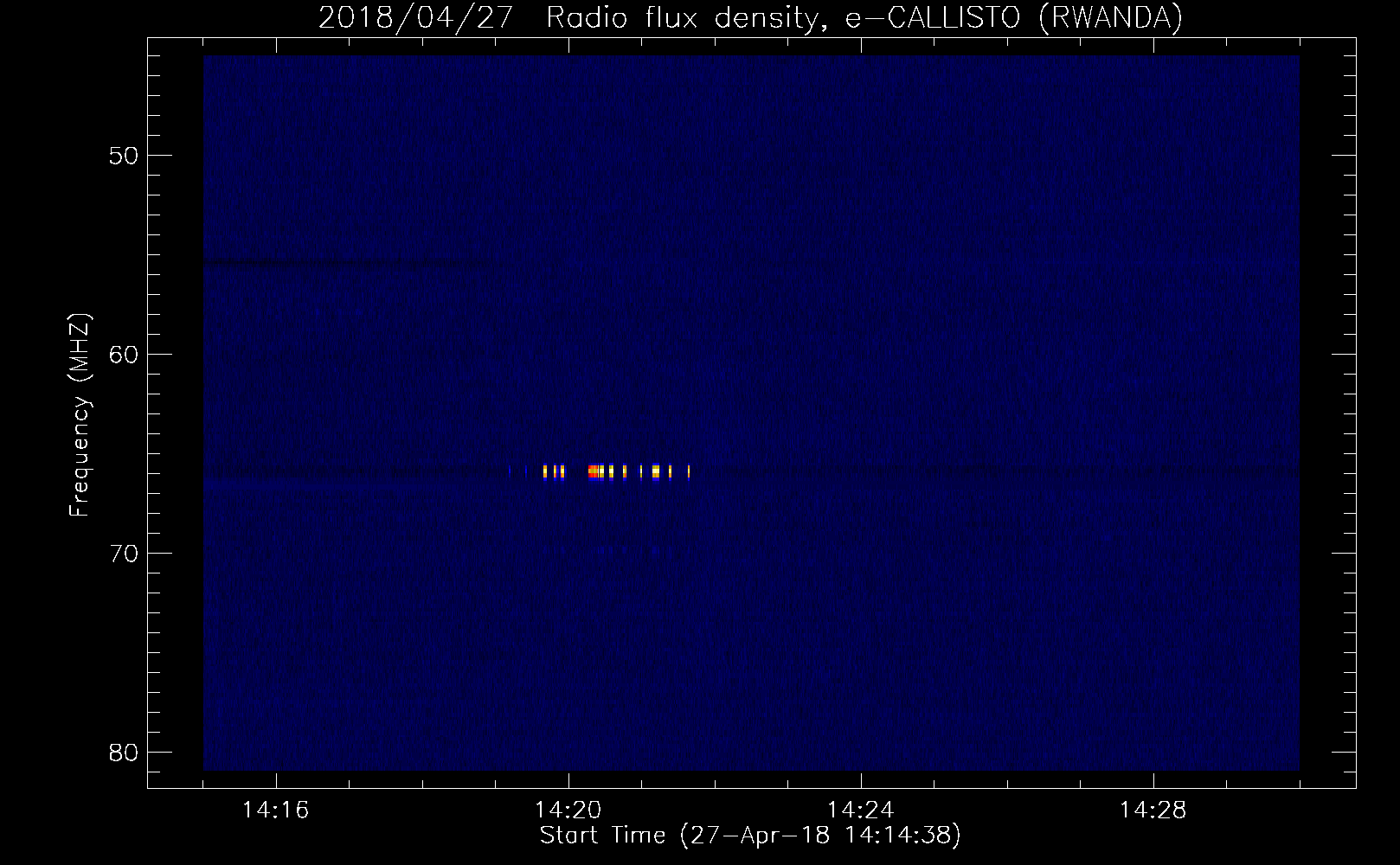Select the 14:28 time tick label
Viewport: 1400px width, 865px height.
click(x=1153, y=811)
